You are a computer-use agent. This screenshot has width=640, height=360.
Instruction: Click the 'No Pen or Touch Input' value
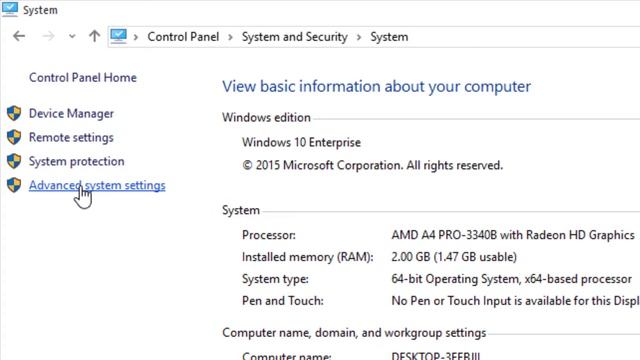pos(516,301)
